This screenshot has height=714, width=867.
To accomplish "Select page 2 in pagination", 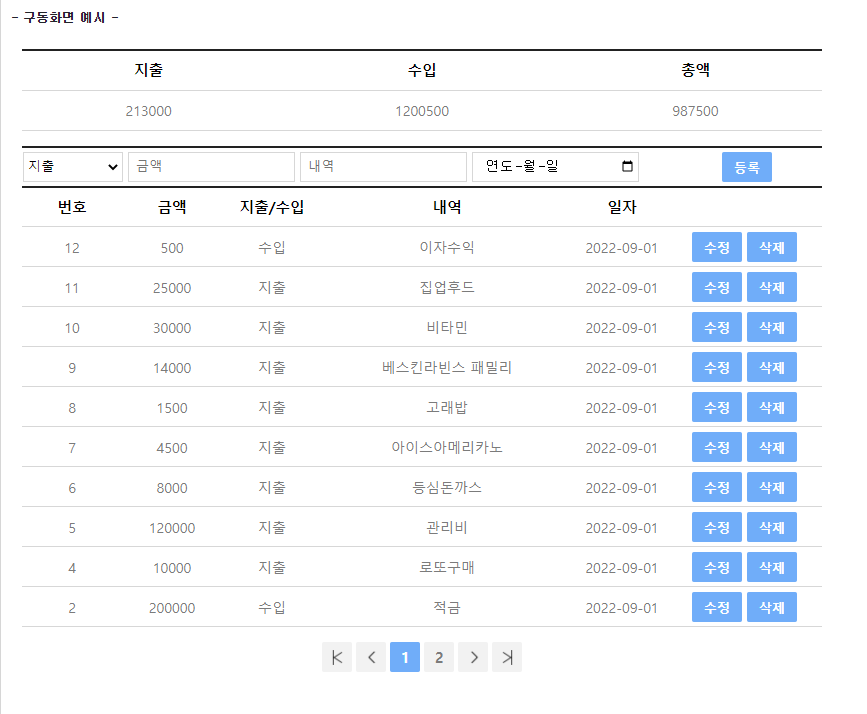I will [x=439, y=657].
